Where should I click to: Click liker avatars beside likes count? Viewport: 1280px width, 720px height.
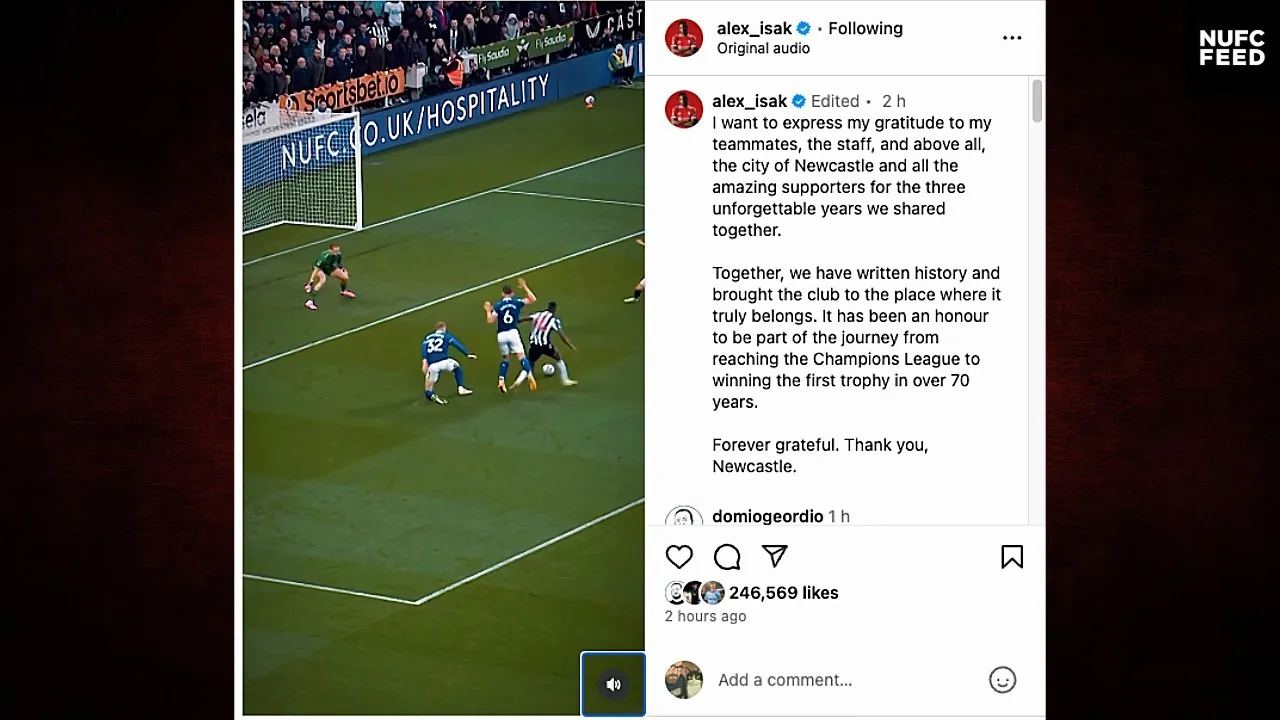695,593
